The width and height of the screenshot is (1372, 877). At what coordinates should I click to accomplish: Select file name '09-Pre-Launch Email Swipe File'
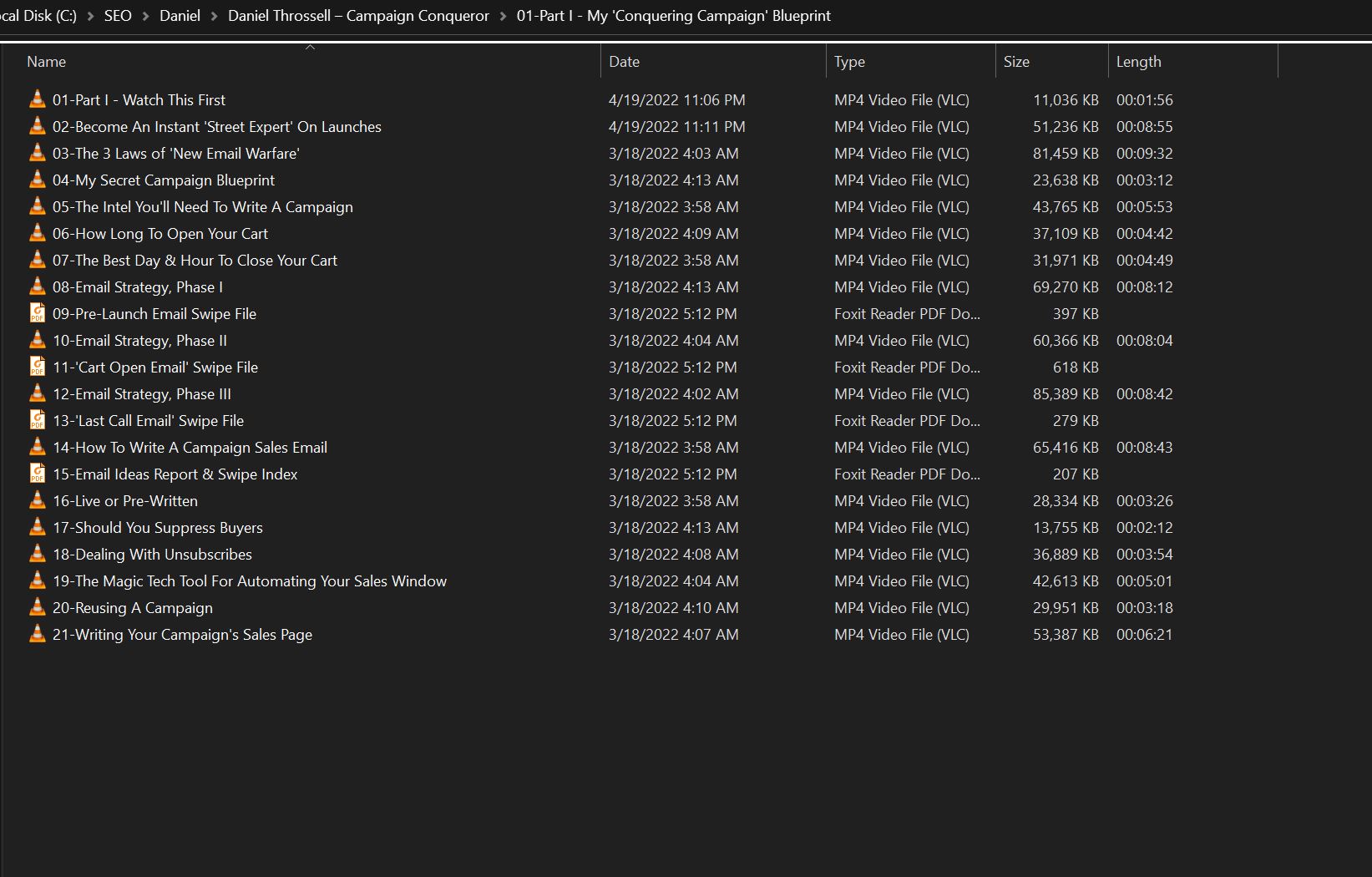pyautogui.click(x=154, y=313)
